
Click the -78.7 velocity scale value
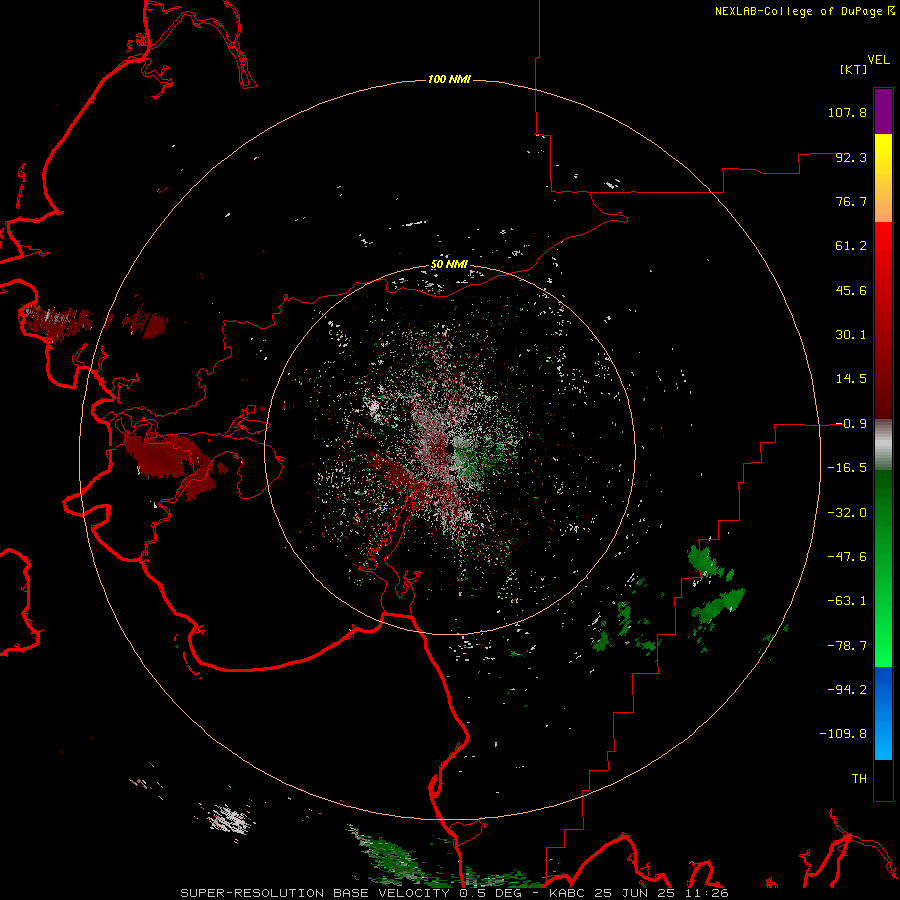pyautogui.click(x=847, y=646)
